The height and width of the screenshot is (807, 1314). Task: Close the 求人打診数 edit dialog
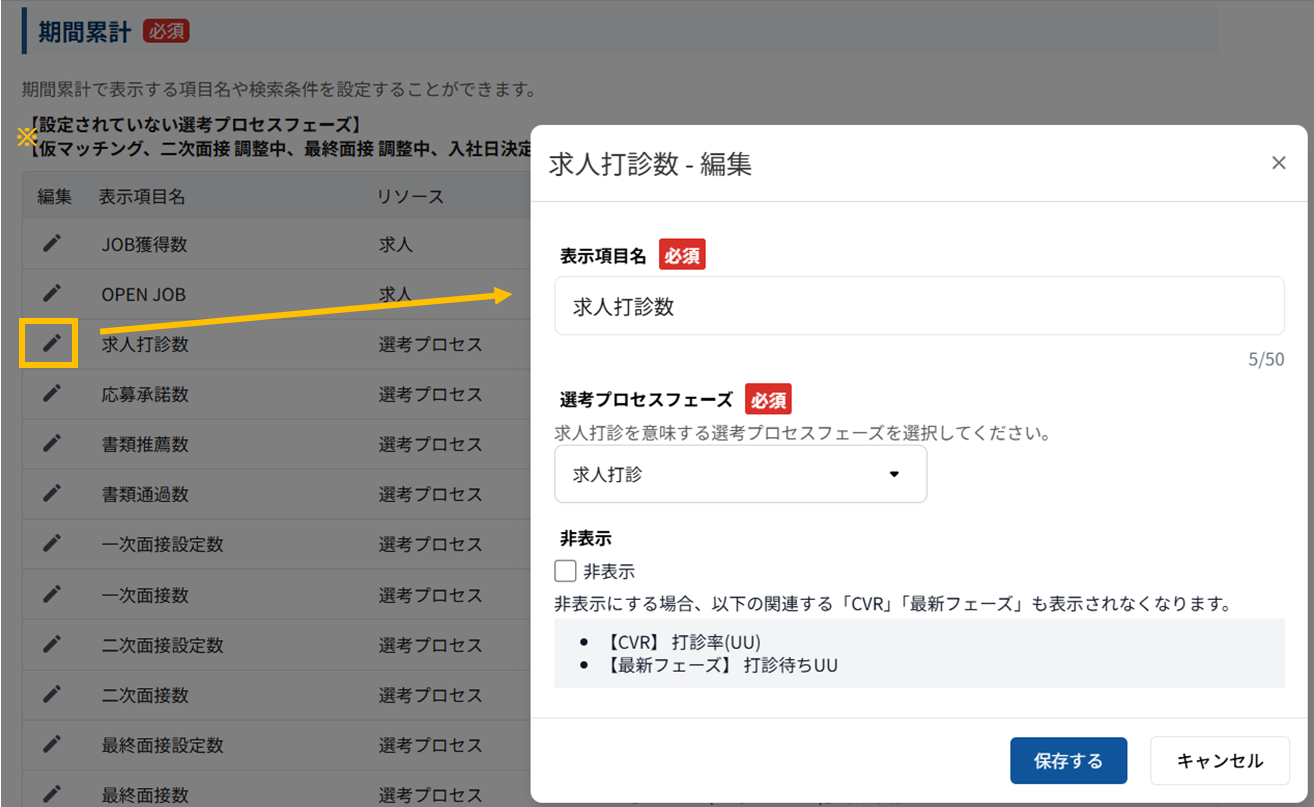pos(1278,163)
